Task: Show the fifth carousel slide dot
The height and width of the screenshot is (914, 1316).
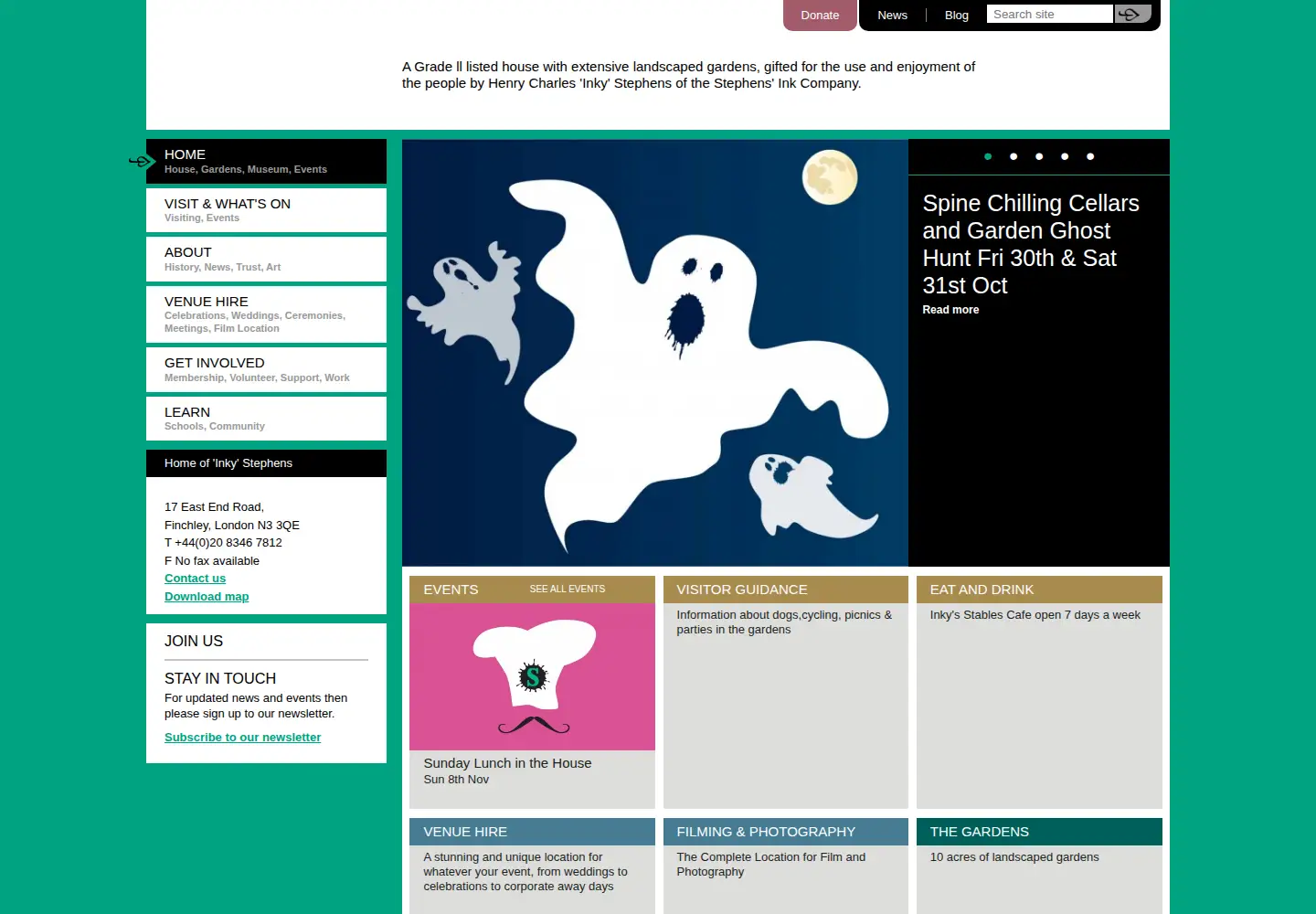Action: coord(1090,156)
